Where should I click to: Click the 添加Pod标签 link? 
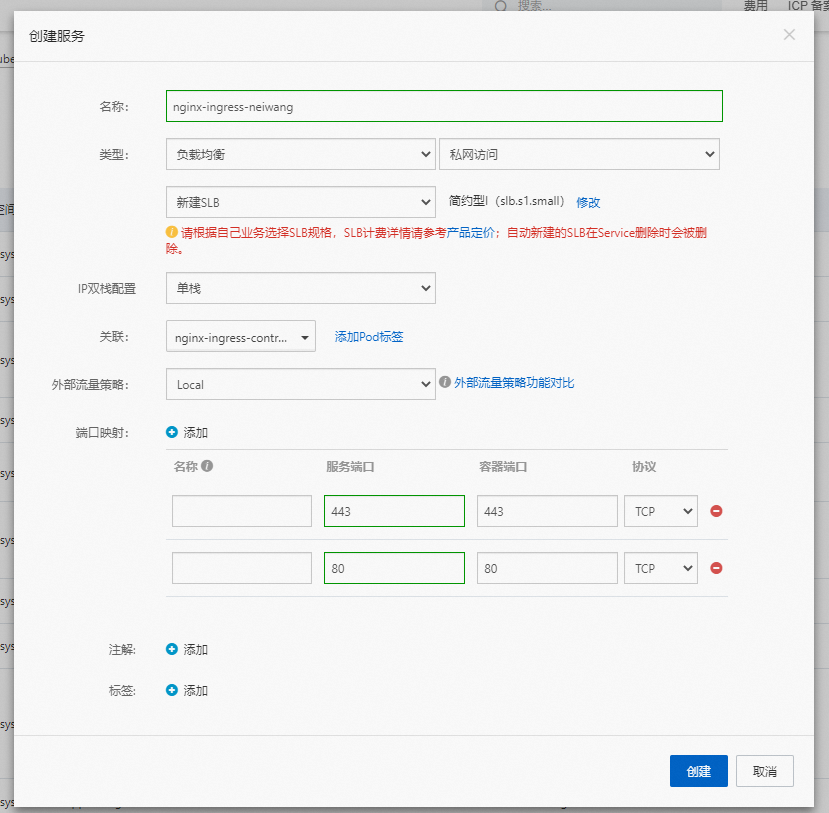[x=369, y=337]
